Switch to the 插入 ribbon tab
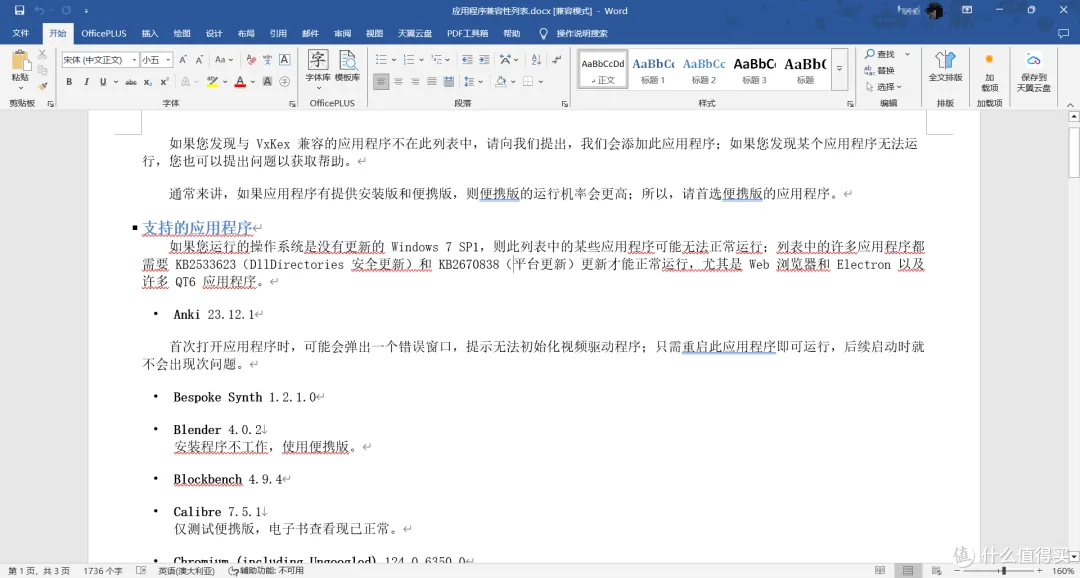 click(150, 33)
